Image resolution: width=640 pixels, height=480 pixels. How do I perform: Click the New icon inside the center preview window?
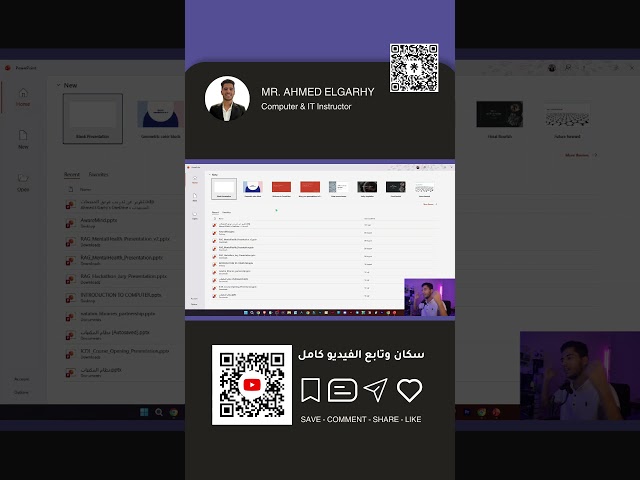pyautogui.click(x=195, y=196)
